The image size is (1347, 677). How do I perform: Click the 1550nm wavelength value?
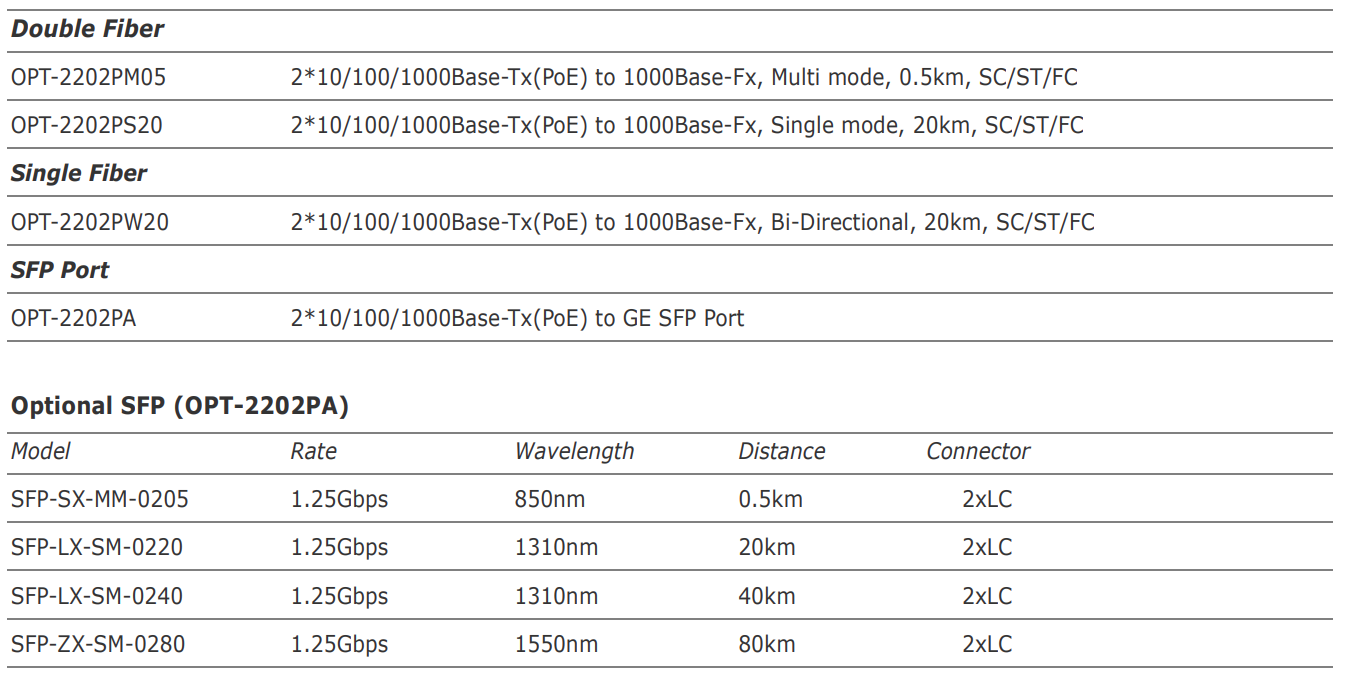556,644
